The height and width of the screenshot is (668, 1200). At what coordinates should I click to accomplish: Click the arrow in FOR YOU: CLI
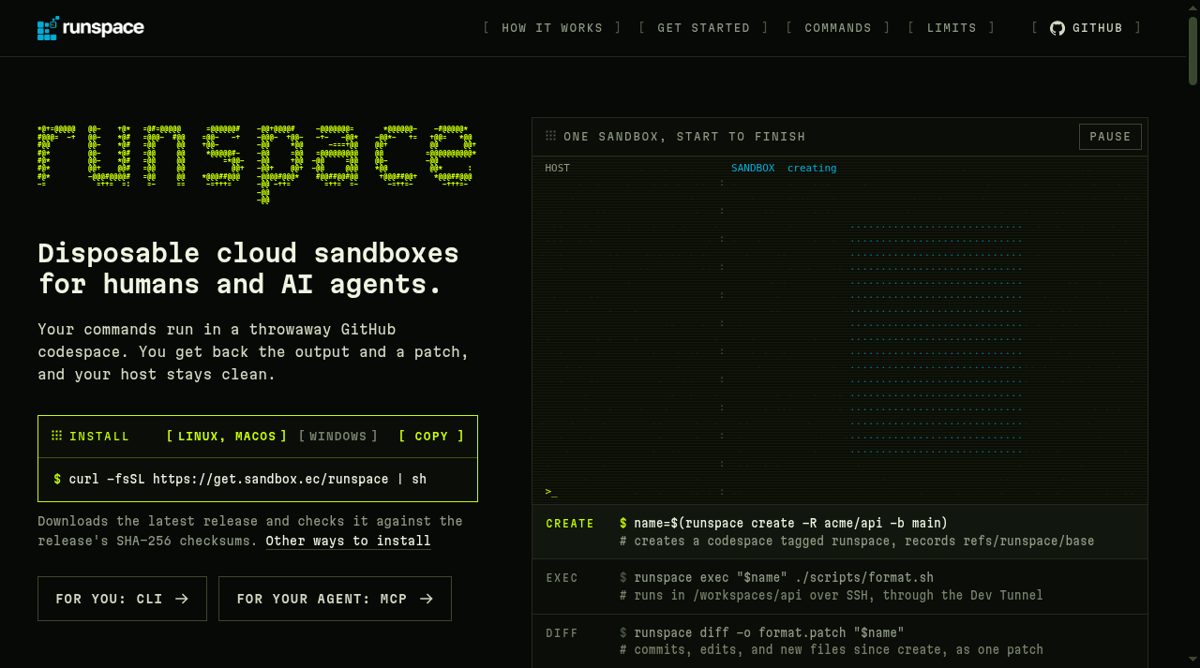[181, 599]
